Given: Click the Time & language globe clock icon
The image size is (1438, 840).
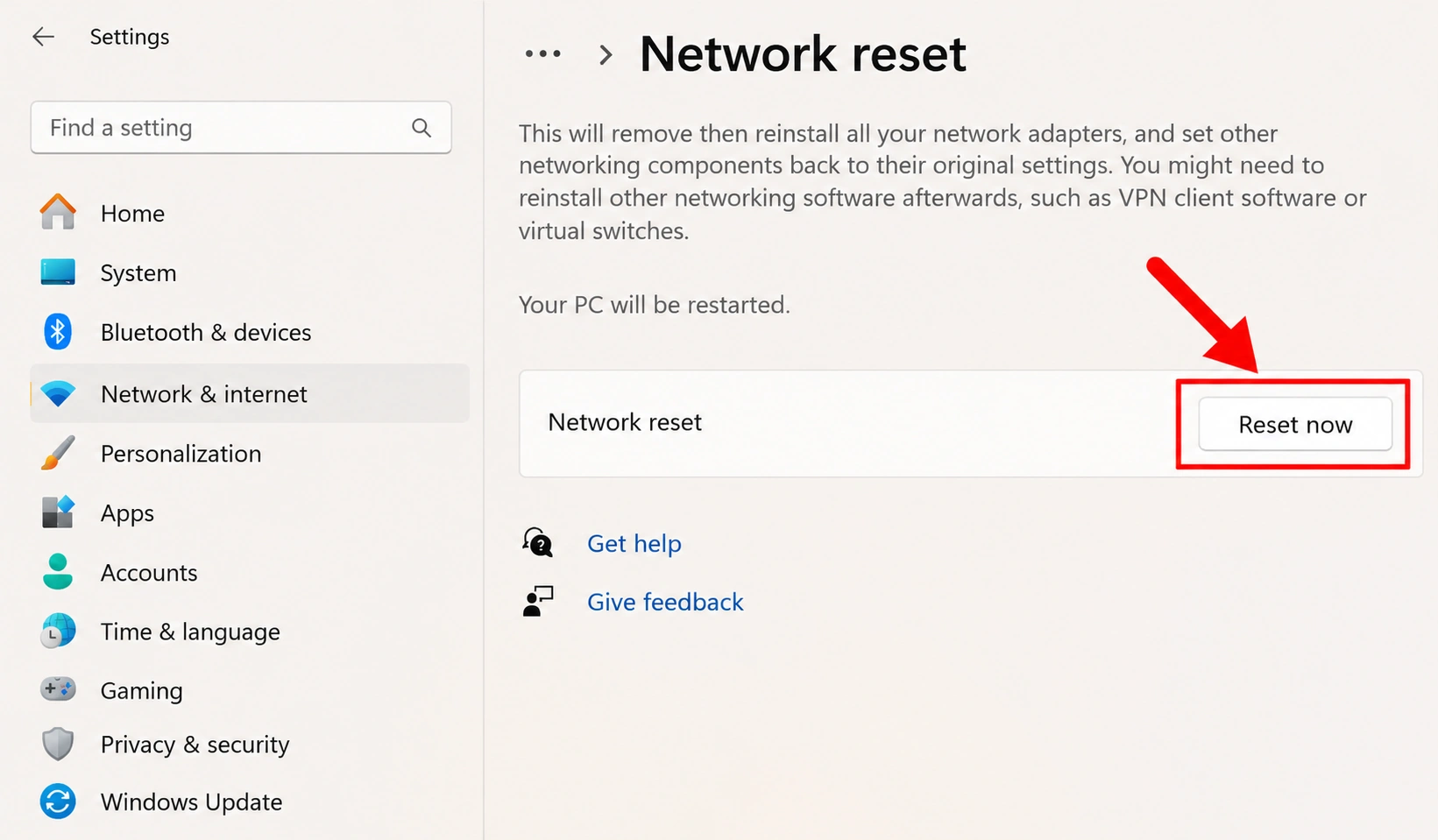Looking at the screenshot, I should (x=58, y=631).
